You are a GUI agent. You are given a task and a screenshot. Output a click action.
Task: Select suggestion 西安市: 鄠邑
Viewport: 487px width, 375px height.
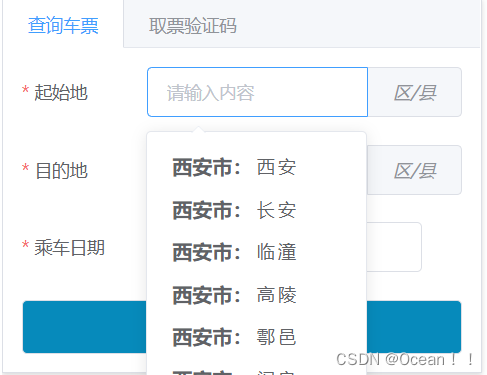257,337
